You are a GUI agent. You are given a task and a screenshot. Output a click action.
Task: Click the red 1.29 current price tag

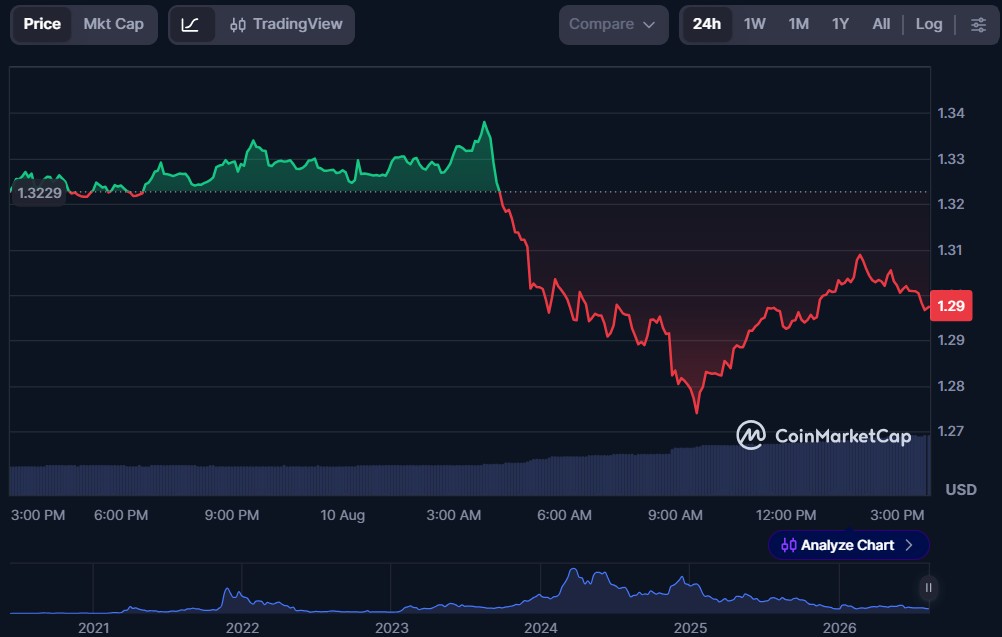tap(952, 305)
